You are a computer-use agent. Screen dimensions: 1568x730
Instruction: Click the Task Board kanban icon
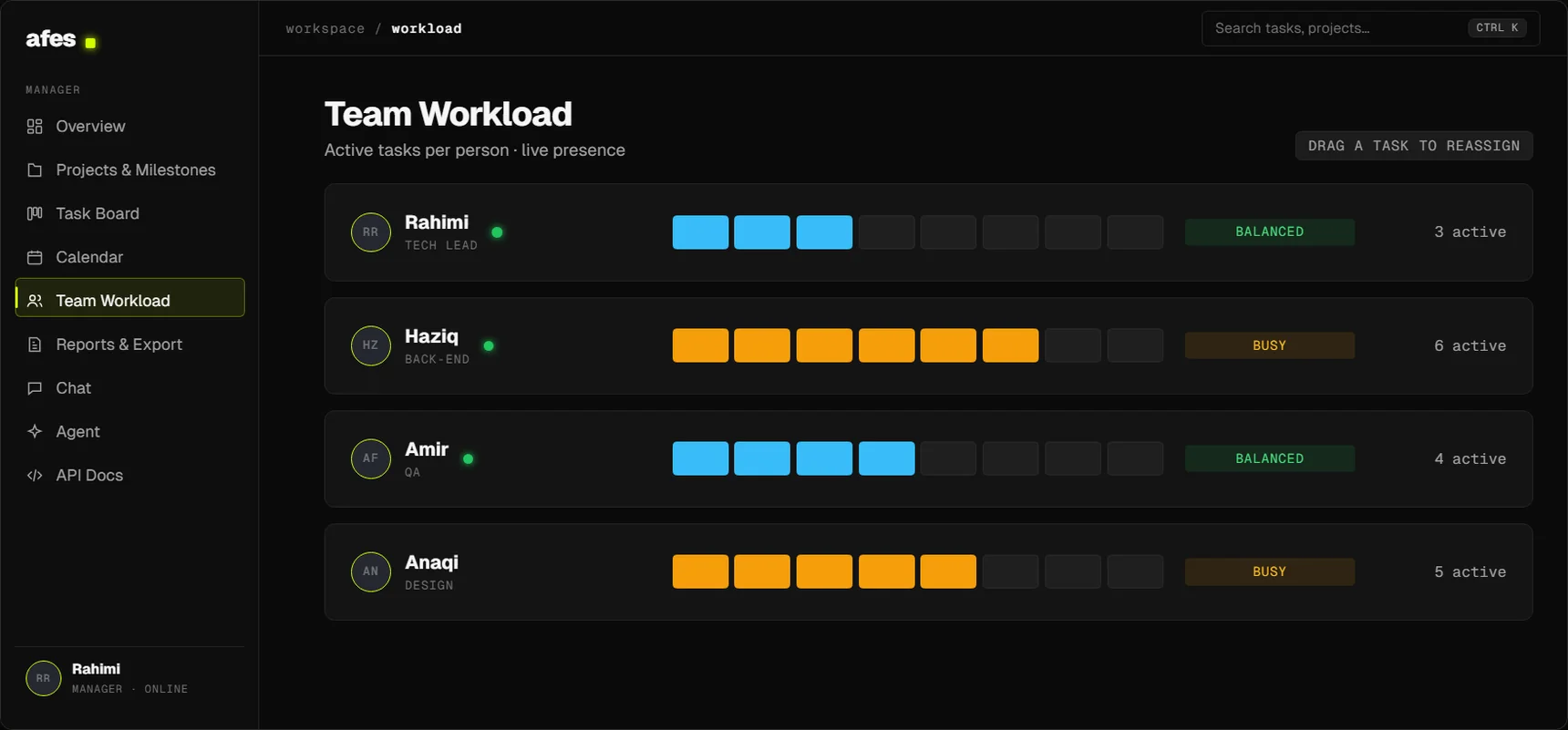(35, 213)
